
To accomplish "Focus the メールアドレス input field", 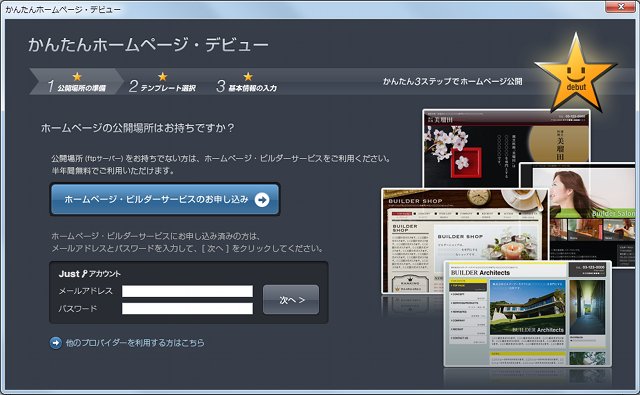I will coord(187,291).
